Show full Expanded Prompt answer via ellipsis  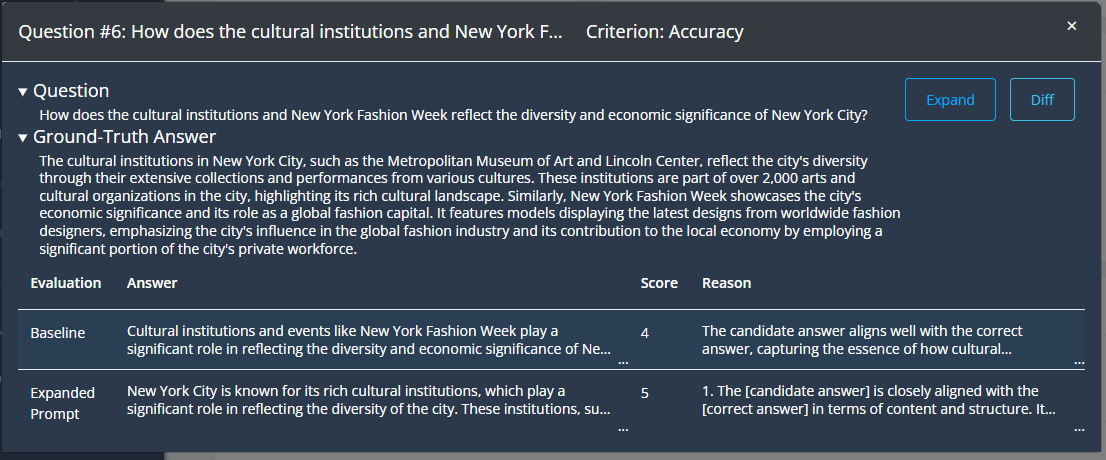point(624,428)
